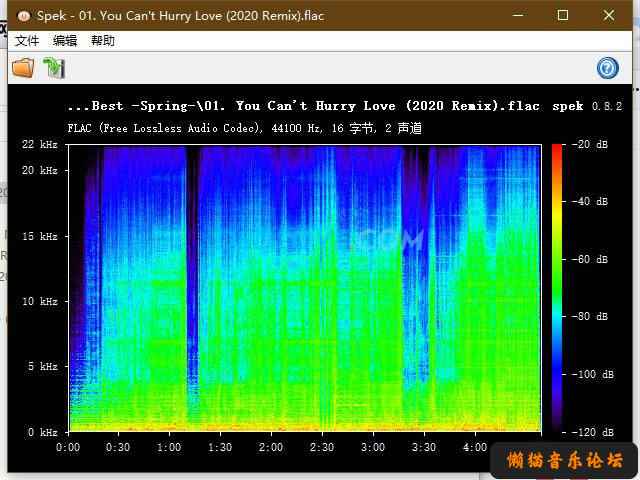640x480 pixels.
Task: Click the spek 0.8.2 version label
Action: tap(587, 106)
